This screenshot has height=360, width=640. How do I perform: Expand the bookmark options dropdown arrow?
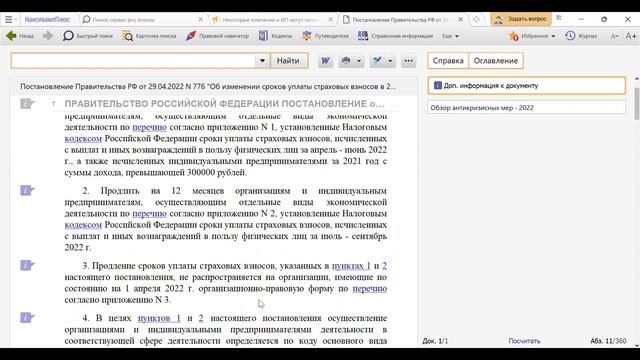click(390, 61)
